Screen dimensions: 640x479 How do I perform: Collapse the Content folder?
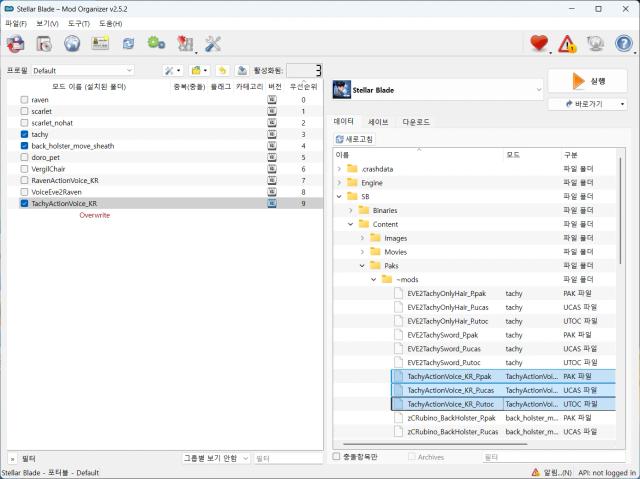(351, 224)
